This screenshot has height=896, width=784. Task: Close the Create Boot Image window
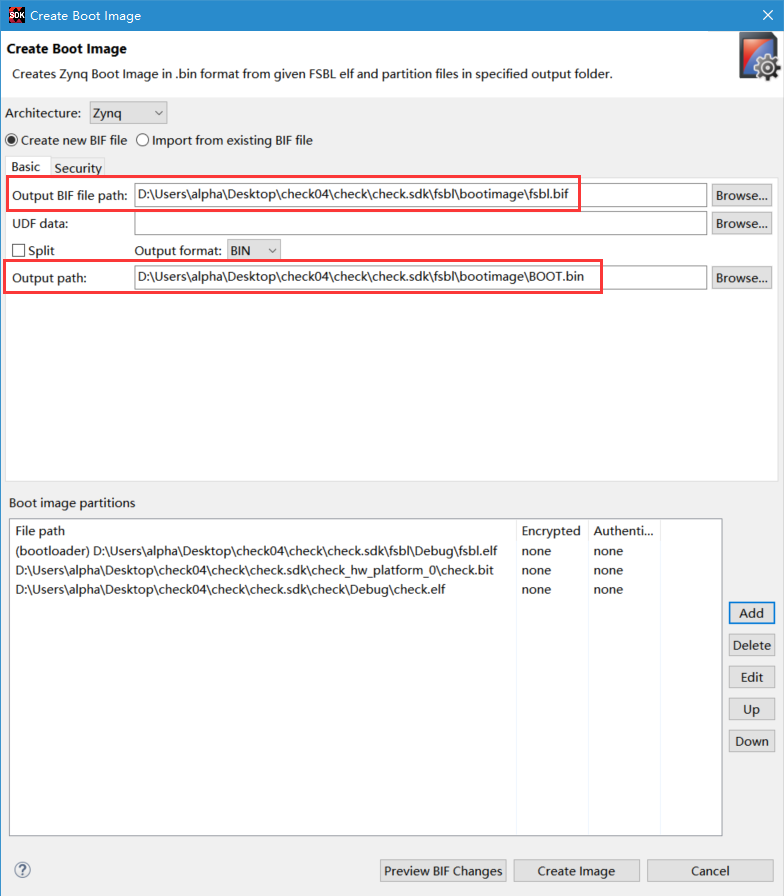tap(767, 15)
